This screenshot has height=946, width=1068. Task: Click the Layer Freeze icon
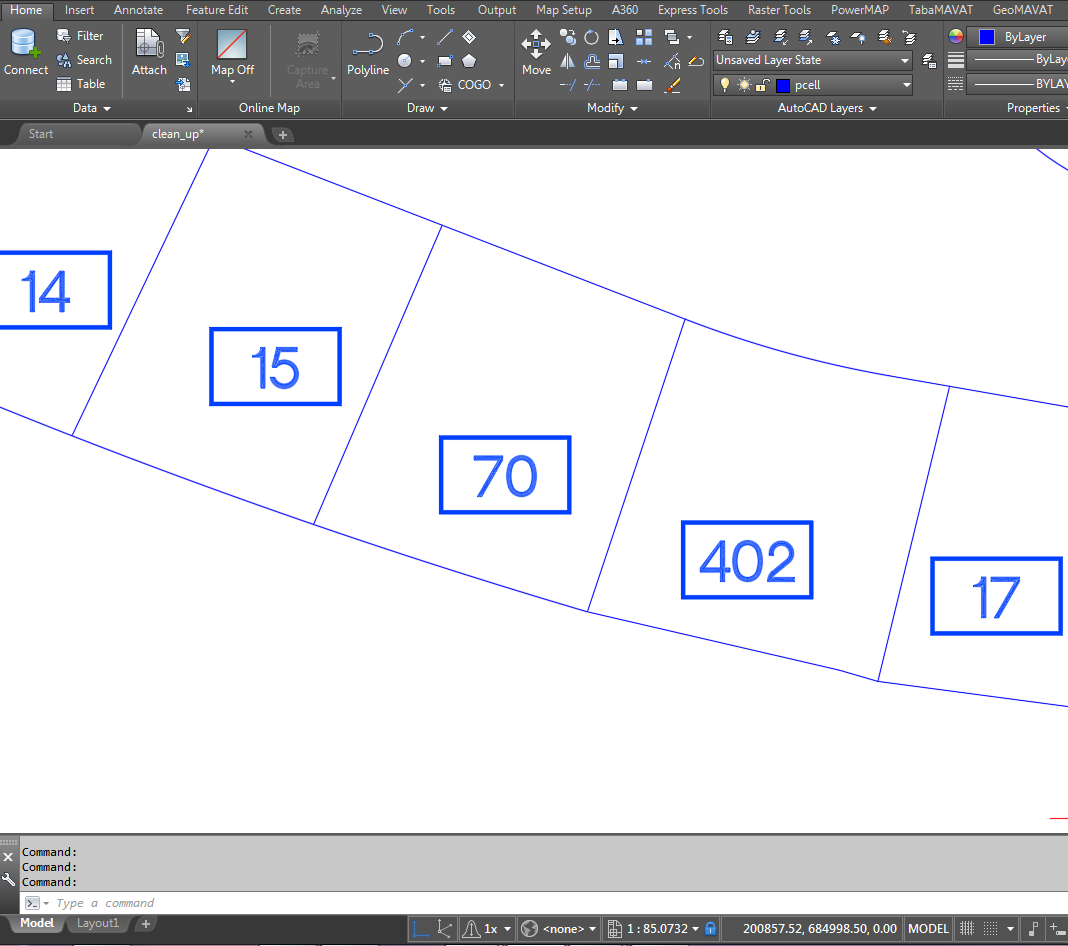pos(832,37)
